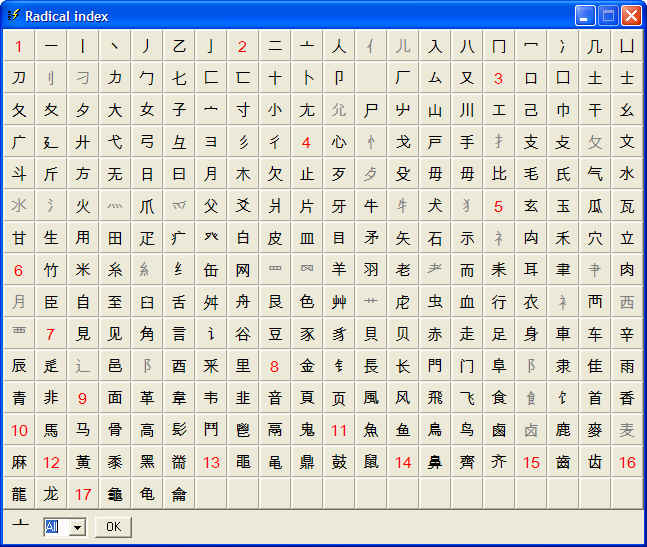Image resolution: width=647 pixels, height=547 pixels.
Task: Pick the radical 力 (power)
Action: [x=115, y=78]
